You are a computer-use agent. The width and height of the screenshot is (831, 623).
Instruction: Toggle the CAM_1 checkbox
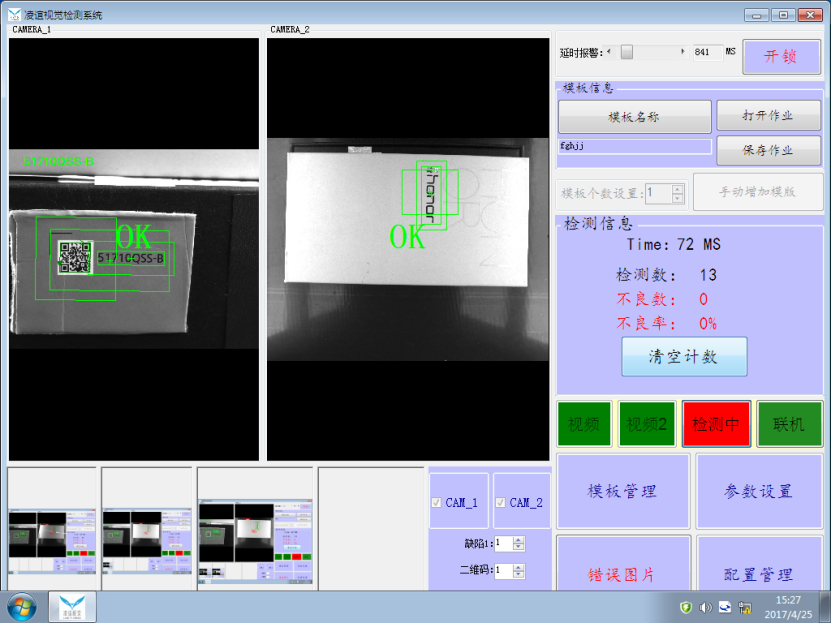436,503
